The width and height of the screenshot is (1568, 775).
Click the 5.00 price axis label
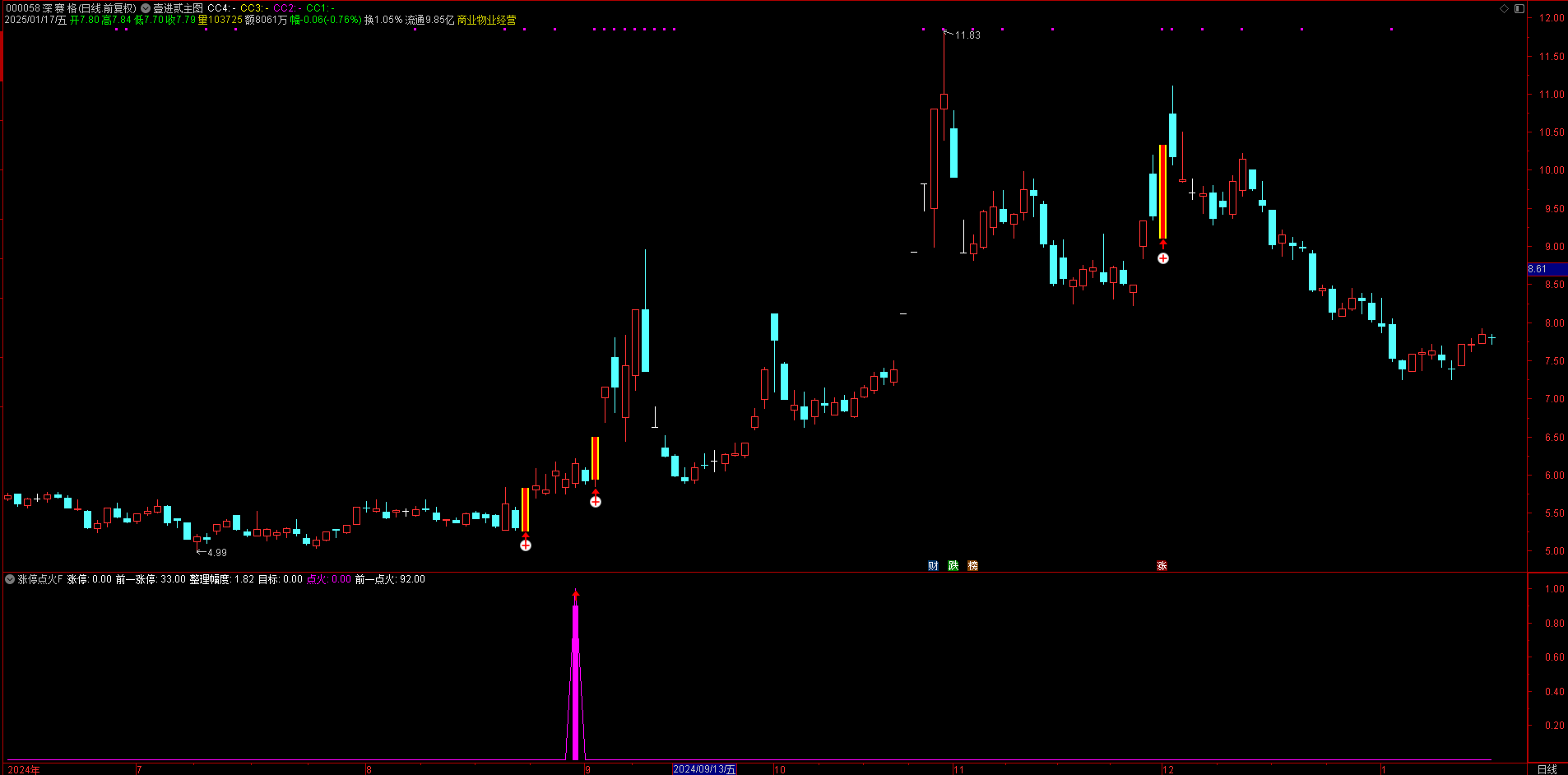[x=1554, y=551]
